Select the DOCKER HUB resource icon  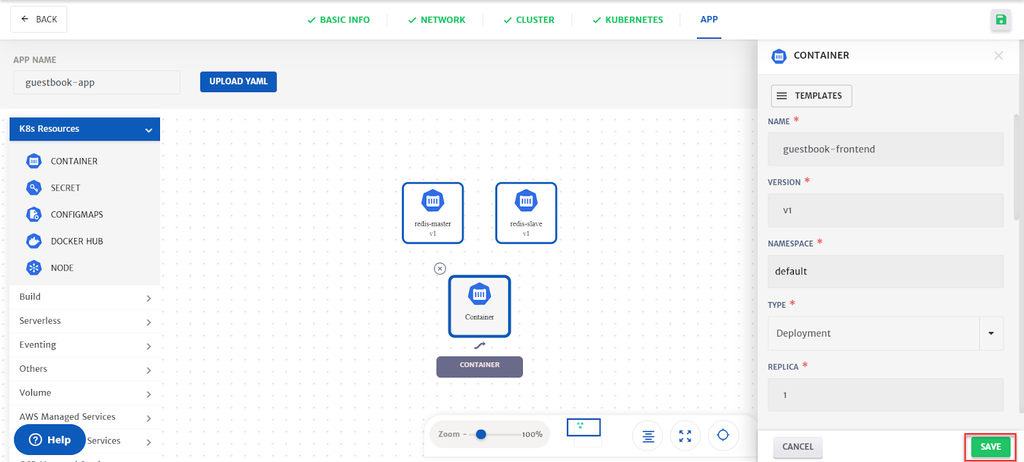coord(33,241)
